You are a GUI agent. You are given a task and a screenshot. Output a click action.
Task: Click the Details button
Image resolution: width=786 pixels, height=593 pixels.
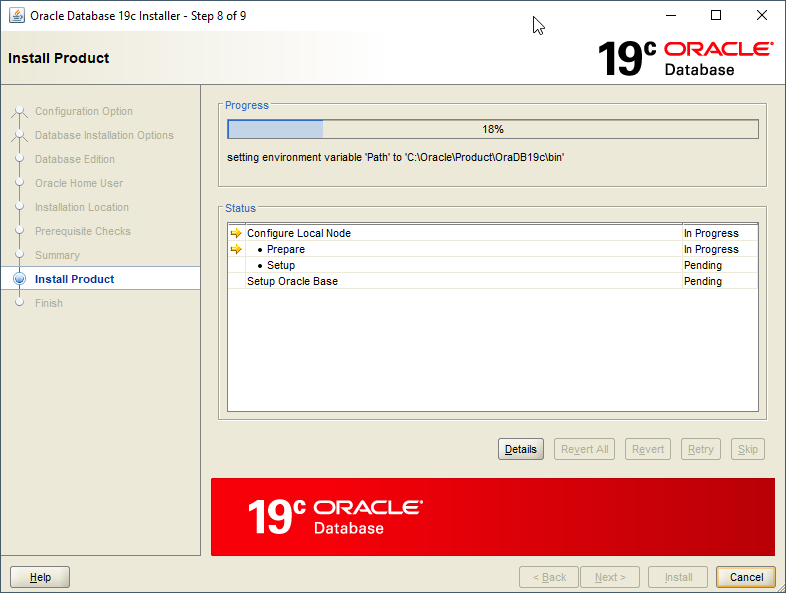pos(520,449)
